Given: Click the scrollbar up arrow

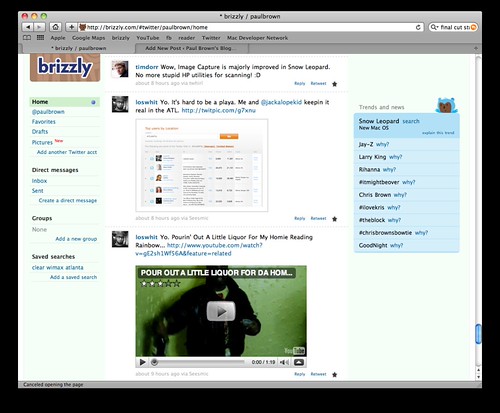Looking at the screenshot, I should [478, 370].
